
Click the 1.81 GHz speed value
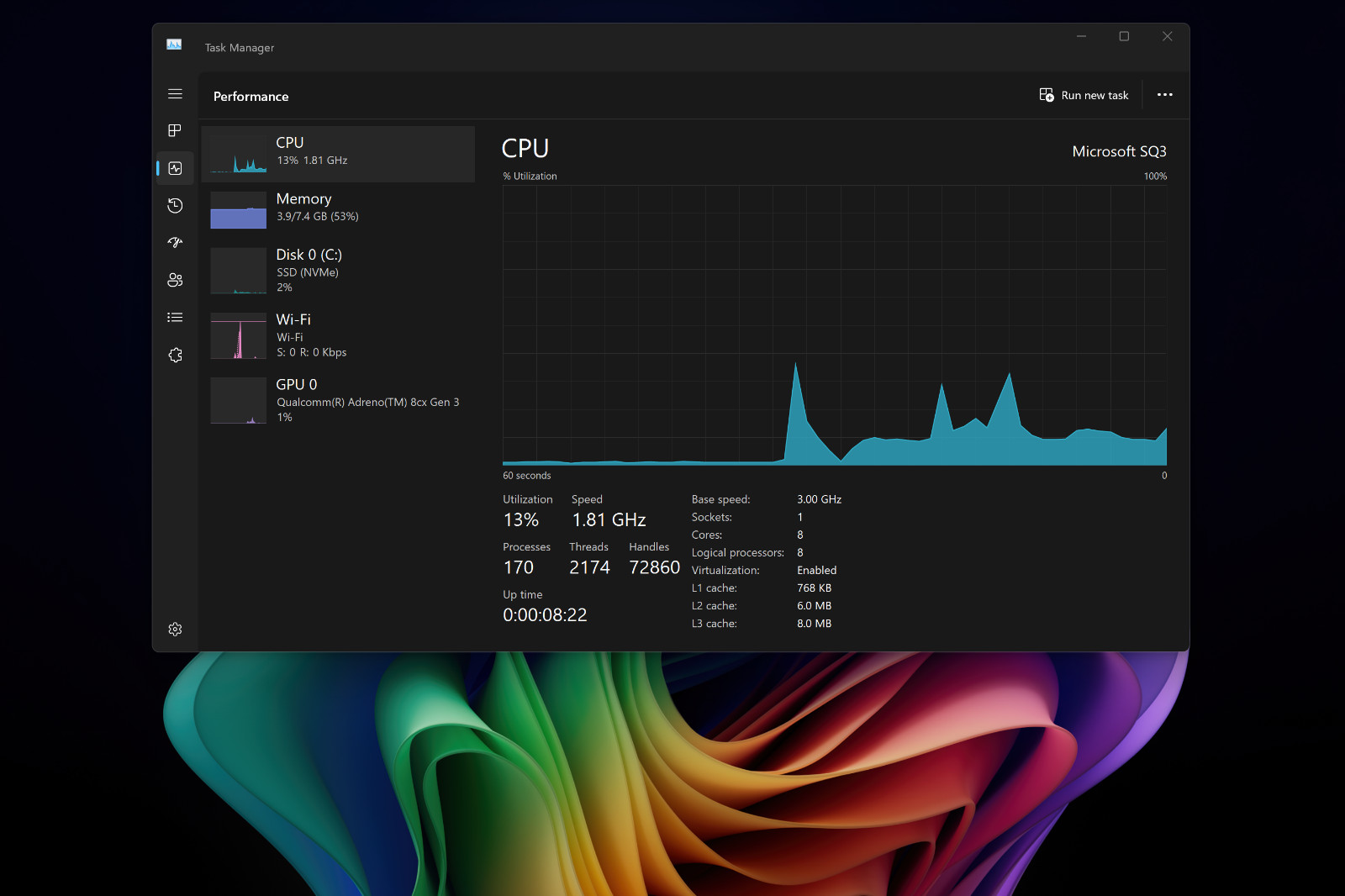point(609,520)
